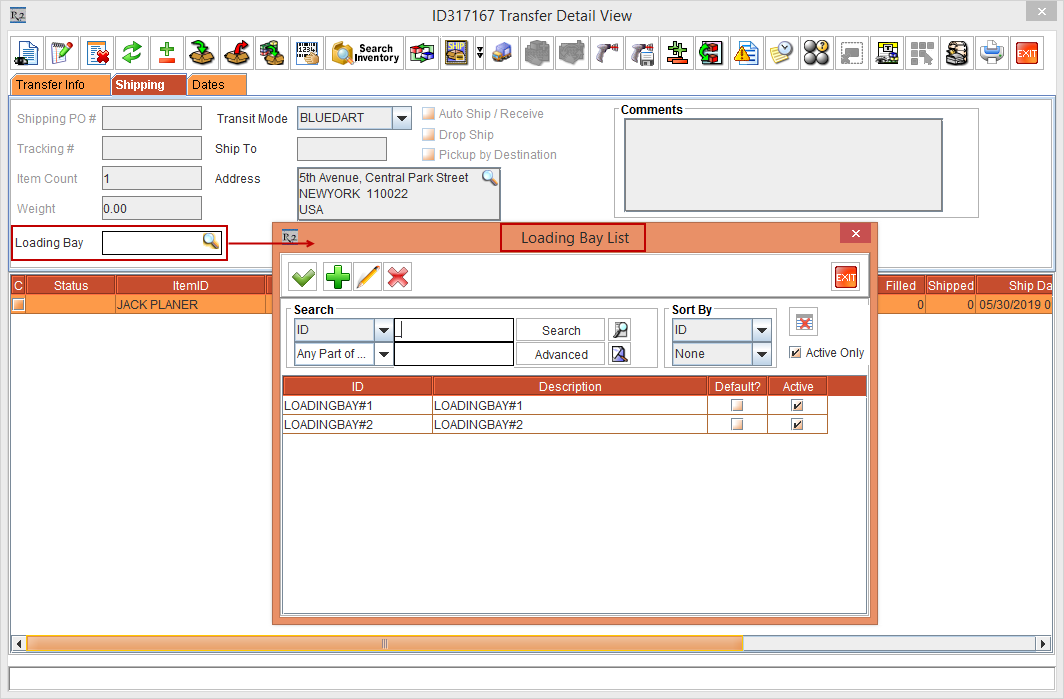1064x699 pixels.
Task: Click the horizontal scrollbar thumb at bottom
Action: pos(384,644)
